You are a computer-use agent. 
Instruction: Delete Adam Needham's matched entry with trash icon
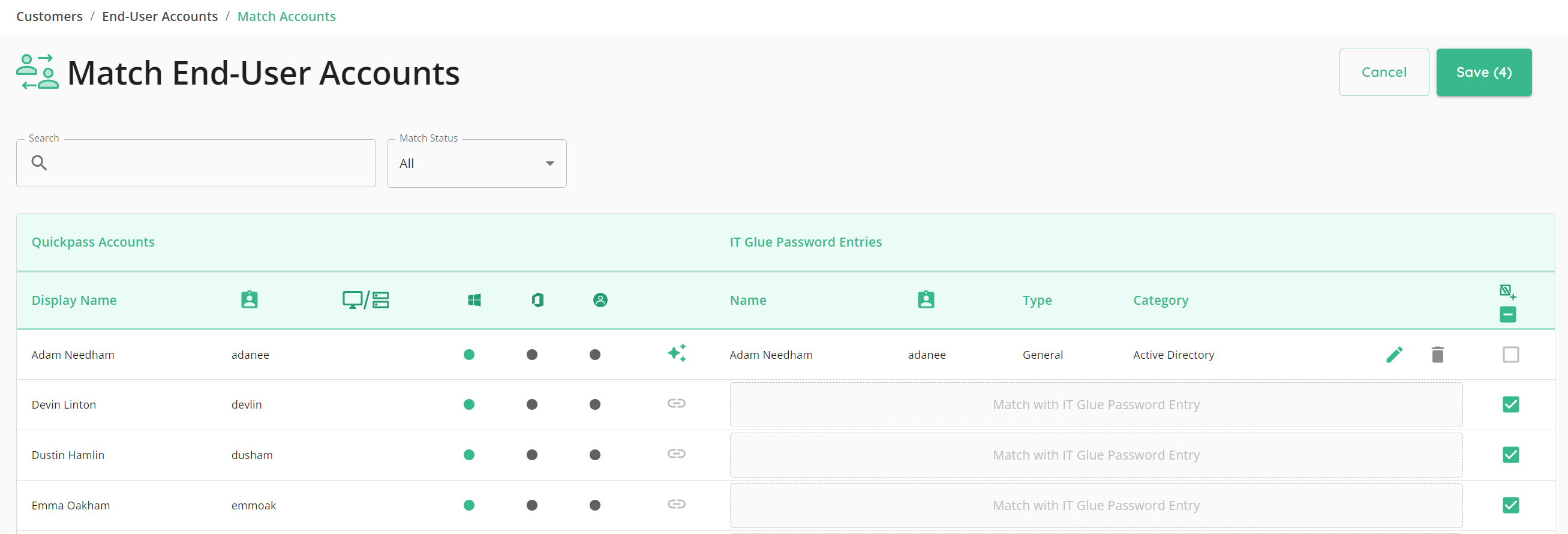[x=1438, y=355]
